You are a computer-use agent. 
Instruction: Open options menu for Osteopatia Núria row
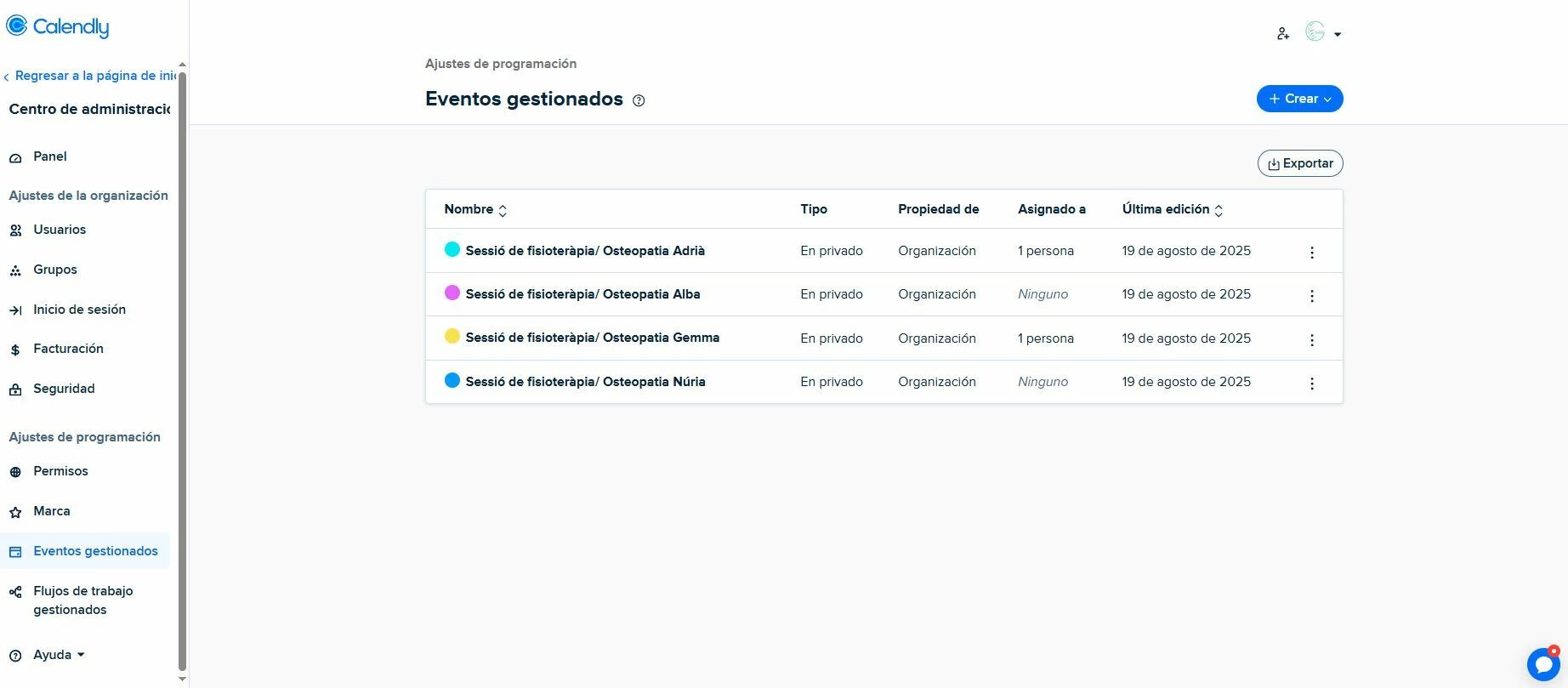(x=1312, y=383)
